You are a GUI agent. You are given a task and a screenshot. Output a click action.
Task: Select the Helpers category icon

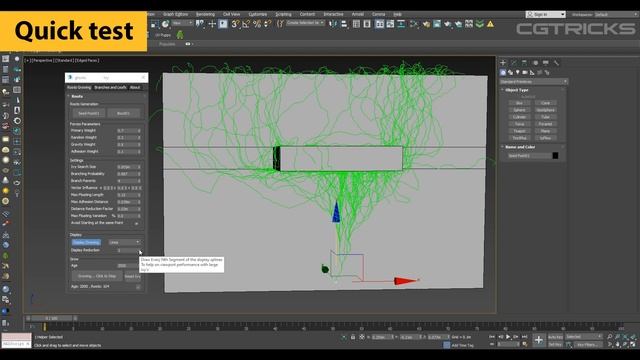pyautogui.click(x=532, y=72)
